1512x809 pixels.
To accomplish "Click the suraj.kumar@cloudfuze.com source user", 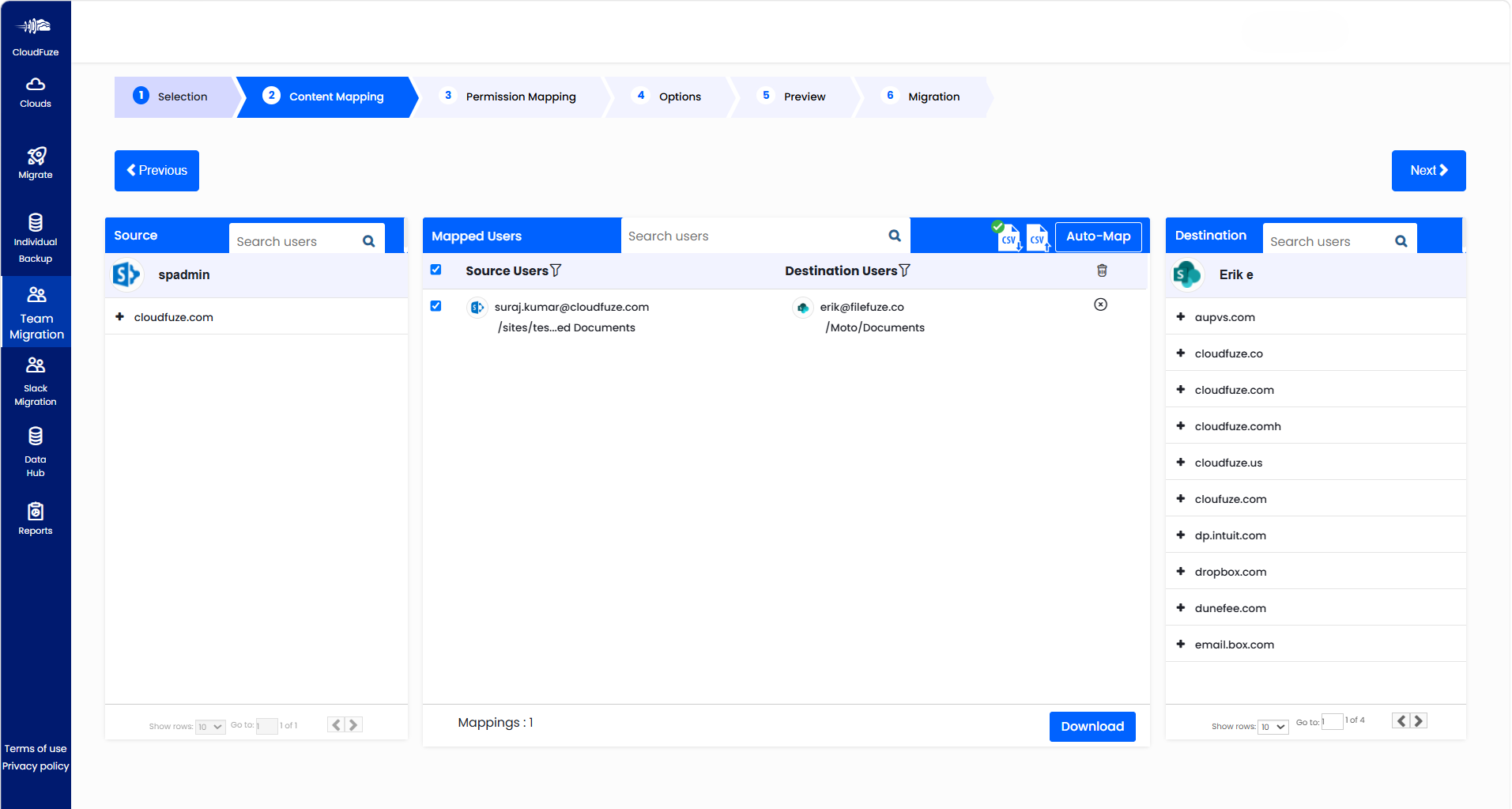I will (571, 307).
